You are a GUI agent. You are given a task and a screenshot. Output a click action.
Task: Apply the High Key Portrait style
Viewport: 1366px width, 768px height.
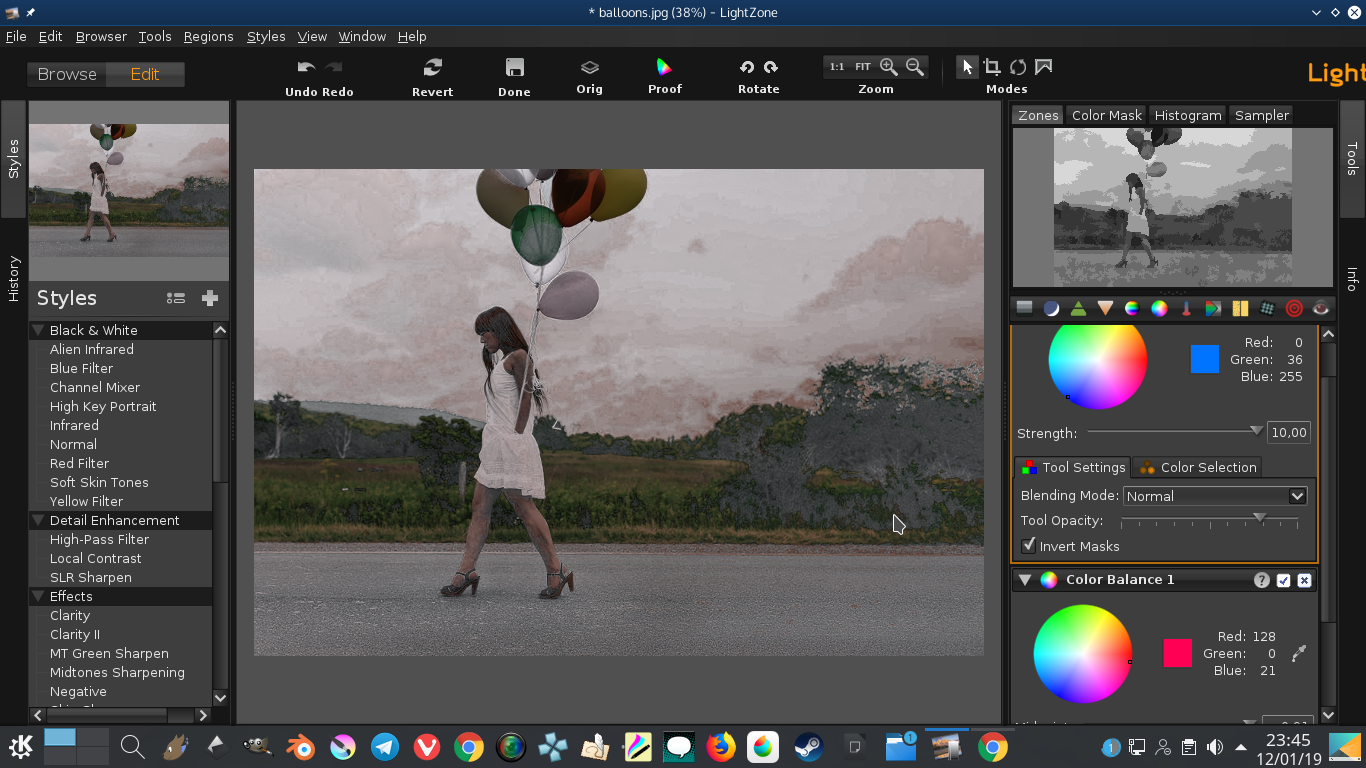[103, 406]
